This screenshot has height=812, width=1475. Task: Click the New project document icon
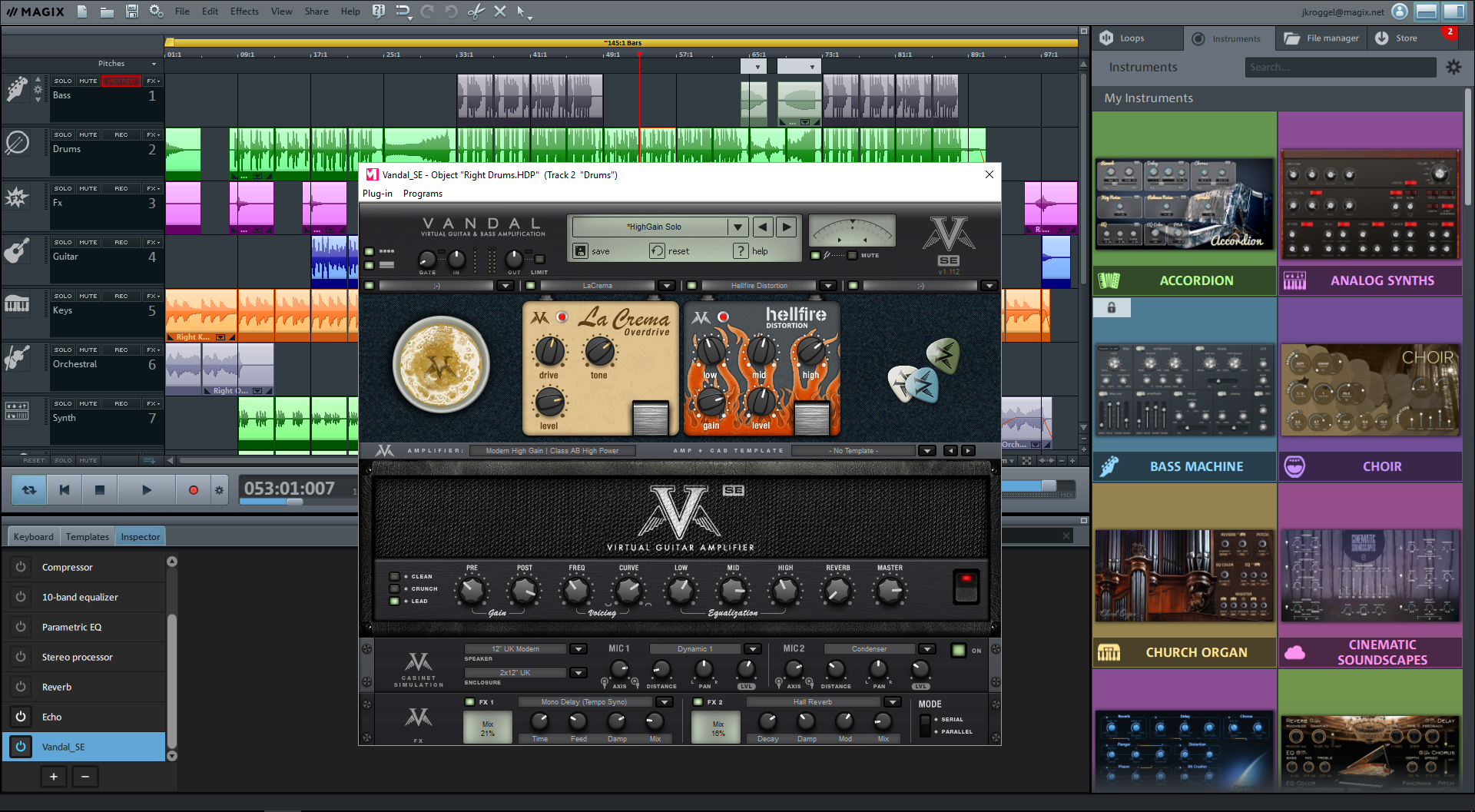(x=81, y=11)
